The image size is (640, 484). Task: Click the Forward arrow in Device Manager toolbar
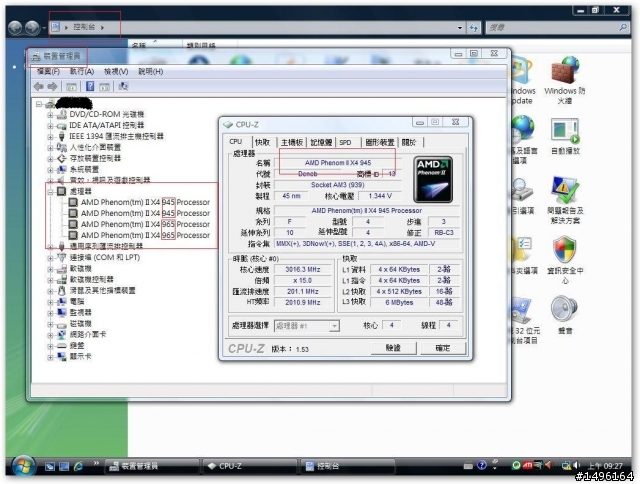pyautogui.click(x=53, y=87)
